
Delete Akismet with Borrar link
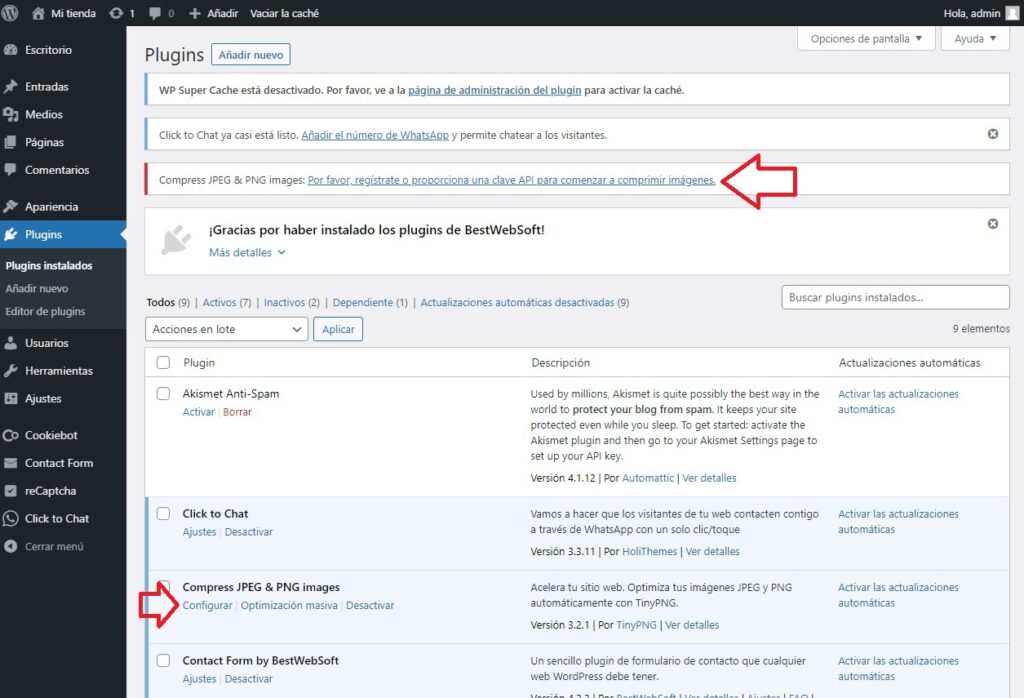point(237,412)
